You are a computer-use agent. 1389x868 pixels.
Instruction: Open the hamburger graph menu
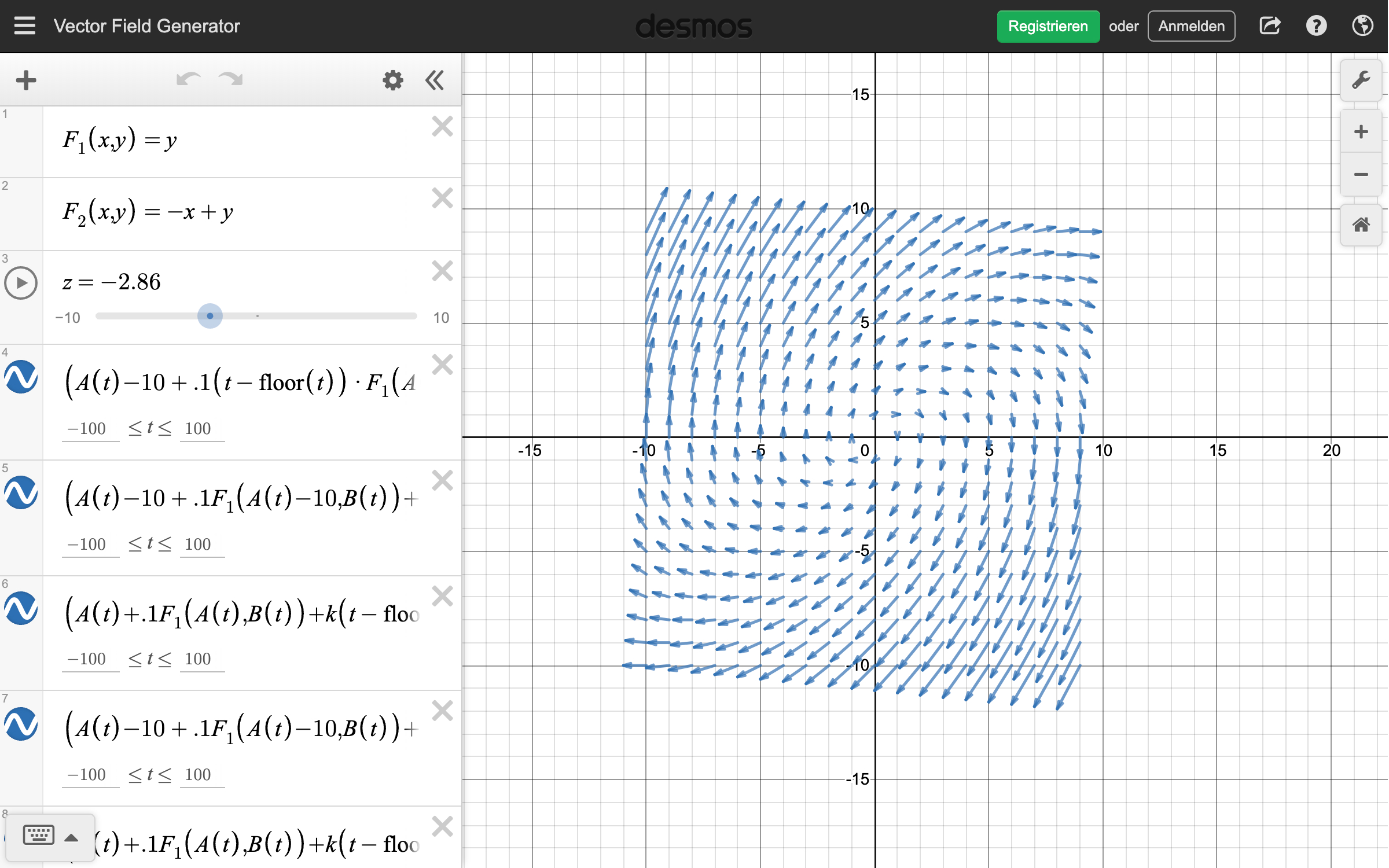click(x=24, y=26)
